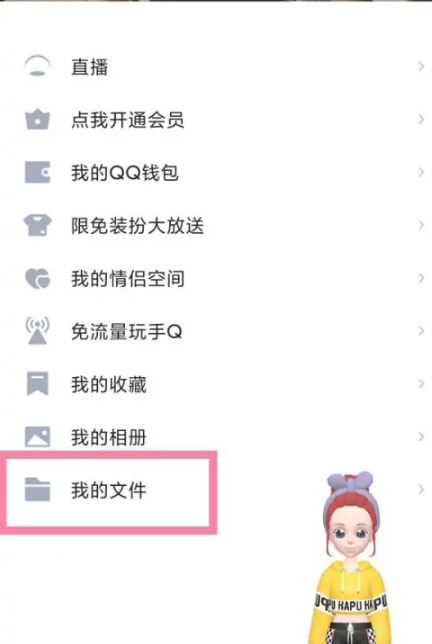Tap the double-heart couple space icon
Image resolution: width=432 pixels, height=644 pixels.
click(x=37, y=278)
